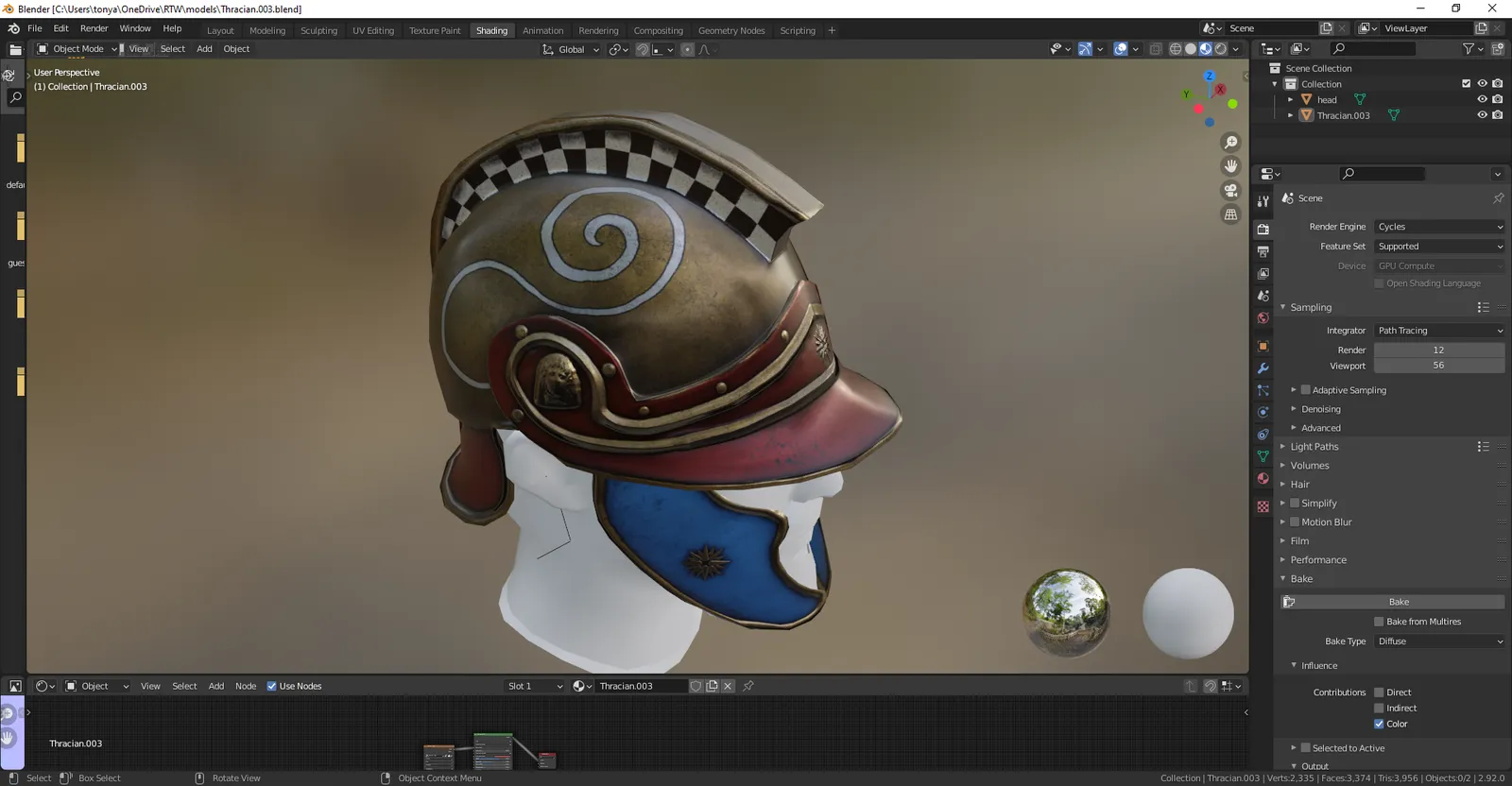The image size is (1512, 786).
Task: Toggle viewport overlays
Action: (1121, 49)
